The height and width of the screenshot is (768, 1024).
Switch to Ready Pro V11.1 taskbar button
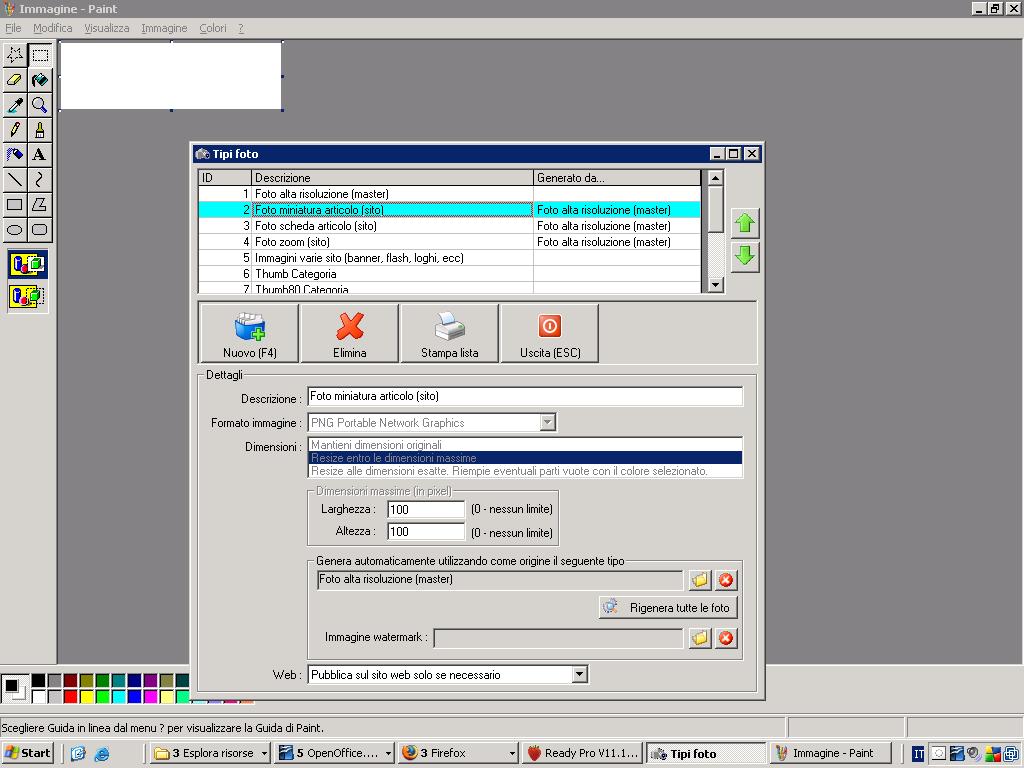(x=583, y=754)
